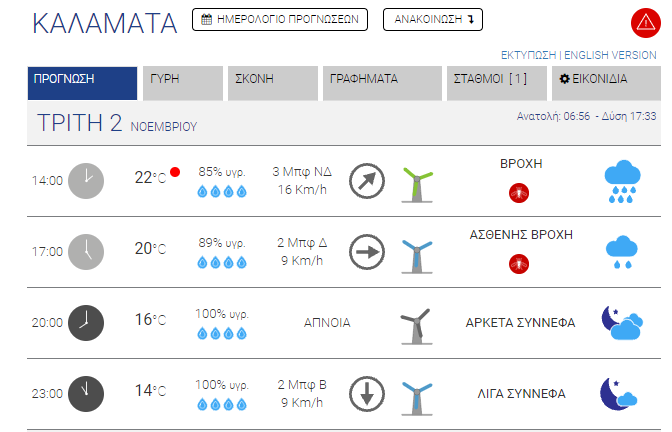The image size is (672, 432).
Task: Click the mosquito alert icon in 17:00 row
Action: (x=519, y=264)
